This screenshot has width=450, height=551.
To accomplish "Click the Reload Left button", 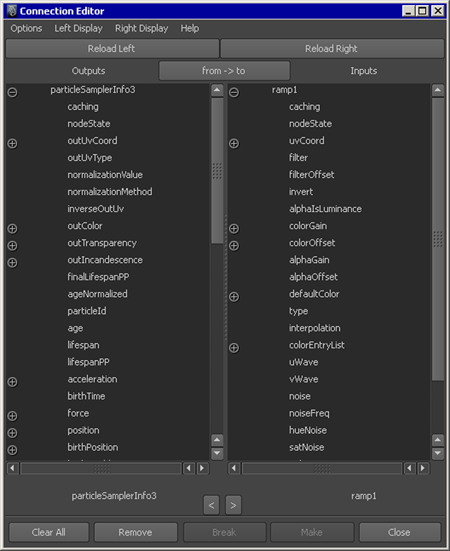I will pos(112,48).
